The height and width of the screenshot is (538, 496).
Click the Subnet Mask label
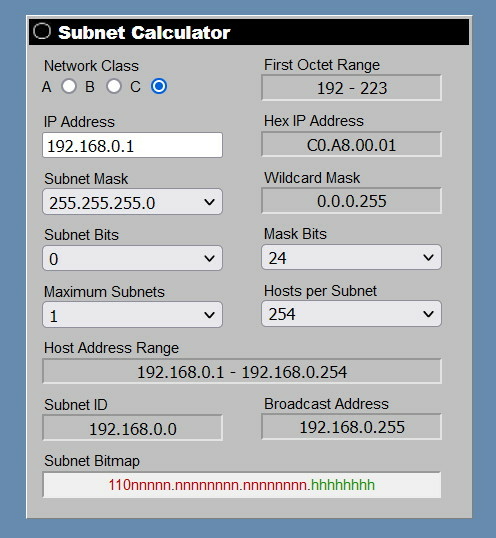86,178
